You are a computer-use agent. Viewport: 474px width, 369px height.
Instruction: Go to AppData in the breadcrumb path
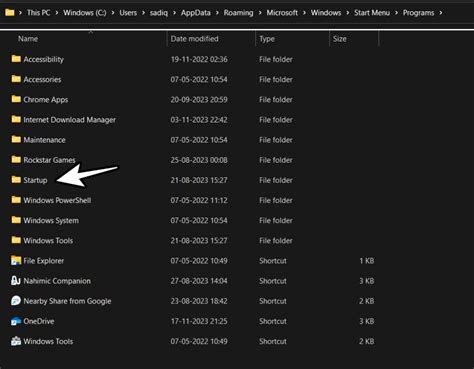(x=196, y=13)
